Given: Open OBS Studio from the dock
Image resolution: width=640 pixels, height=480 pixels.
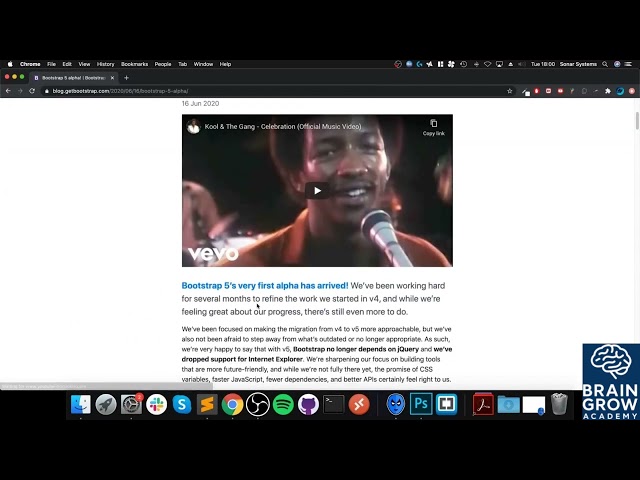Looking at the screenshot, I should [x=258, y=404].
